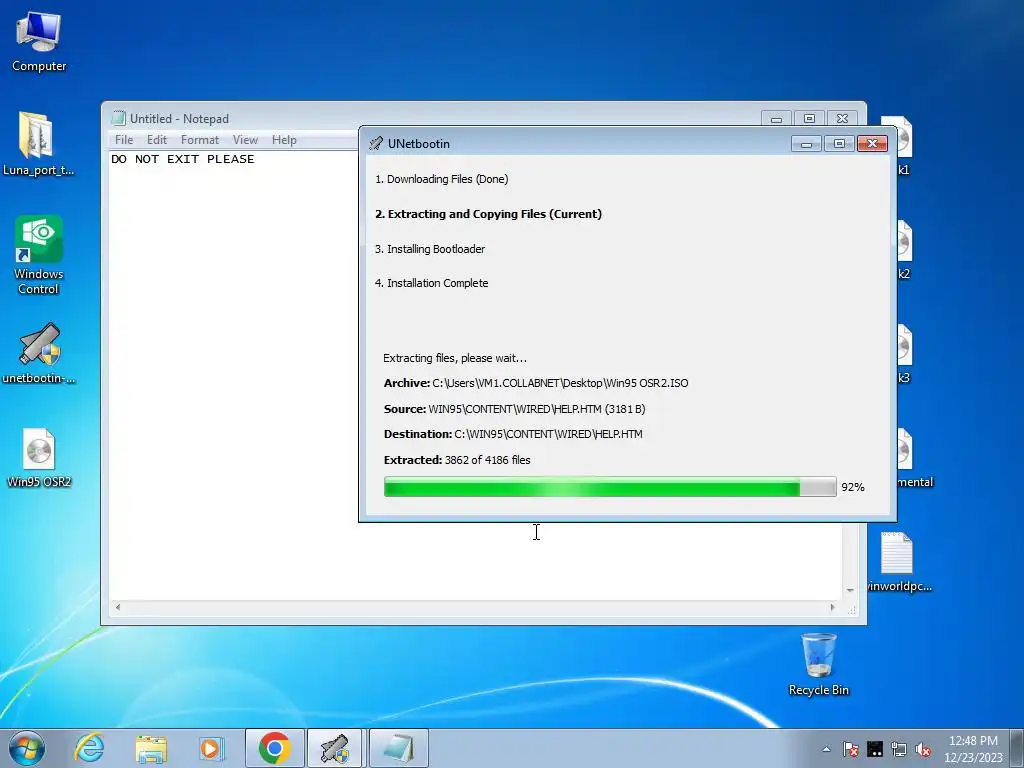Image resolution: width=1024 pixels, height=768 pixels.
Task: Select the Luna_port_t... folder on desktop
Action: [x=38, y=144]
